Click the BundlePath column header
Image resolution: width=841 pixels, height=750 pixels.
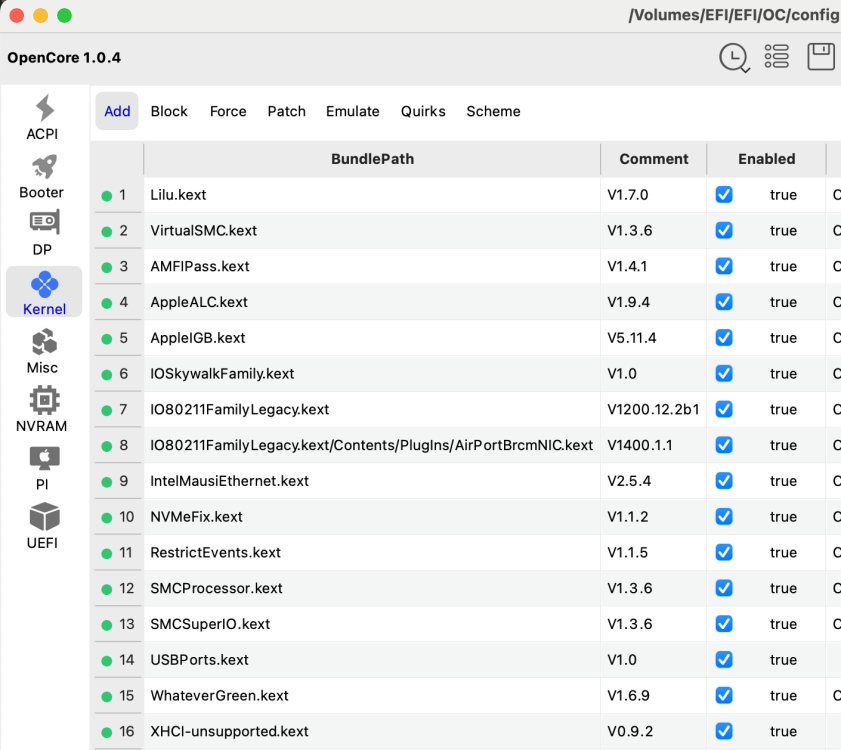coord(372,159)
